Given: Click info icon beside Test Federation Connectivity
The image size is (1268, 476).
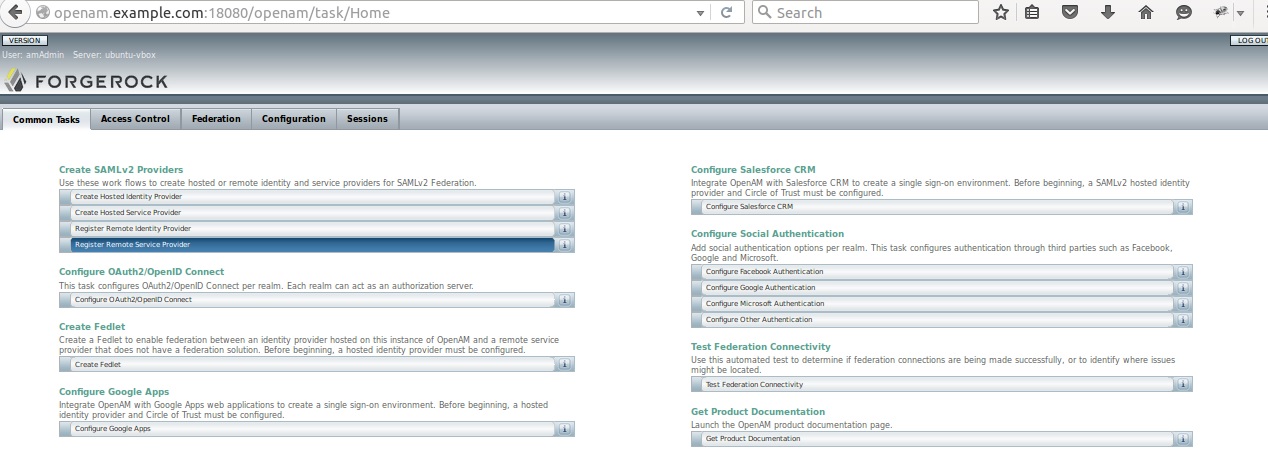Looking at the screenshot, I should point(1182,385).
